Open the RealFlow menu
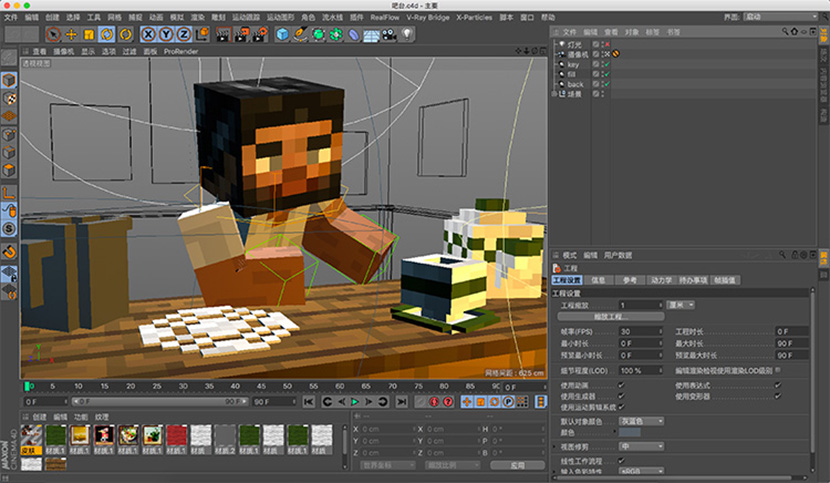830x483 pixels. coord(385,17)
